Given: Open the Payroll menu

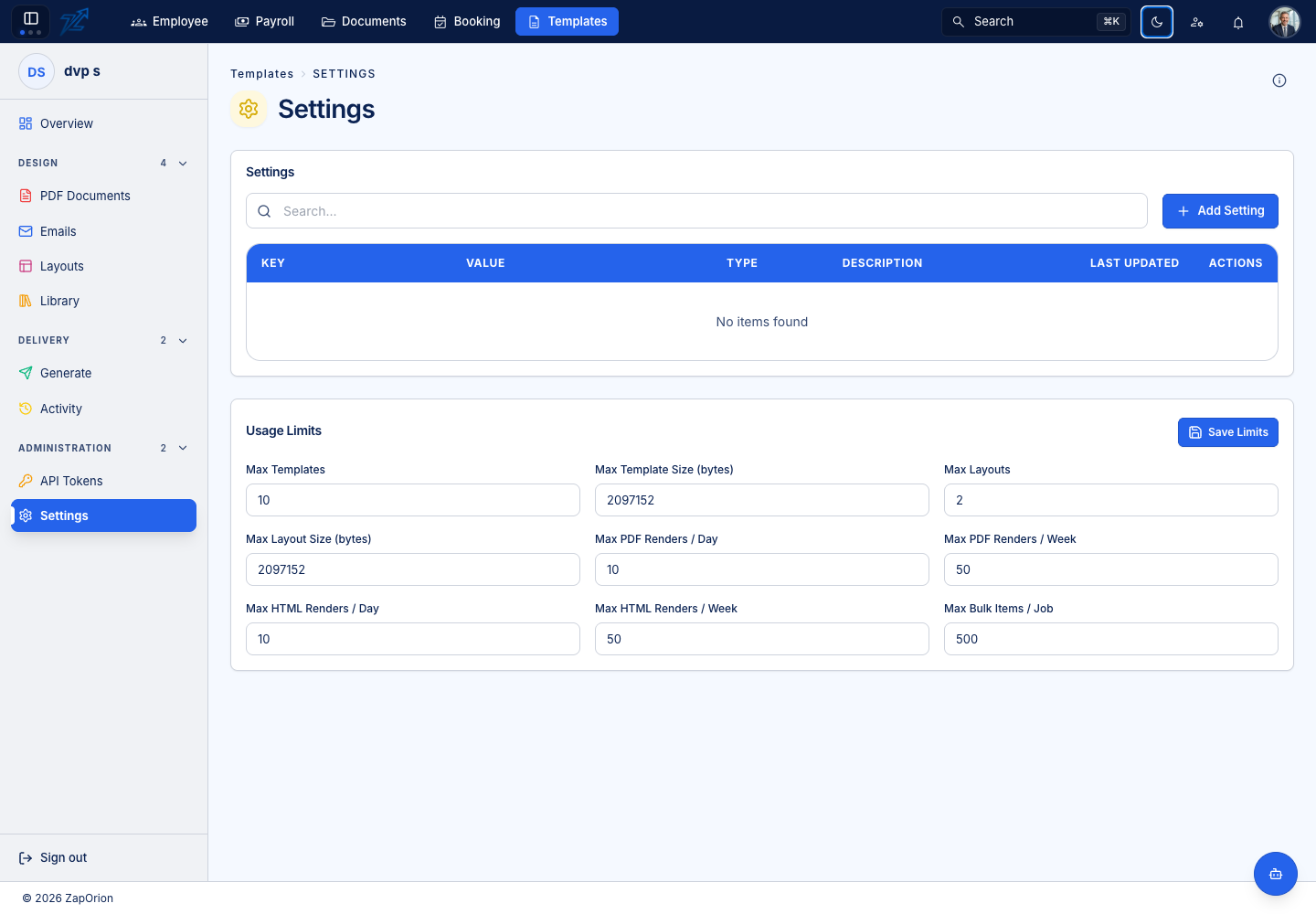Looking at the screenshot, I should click(265, 21).
